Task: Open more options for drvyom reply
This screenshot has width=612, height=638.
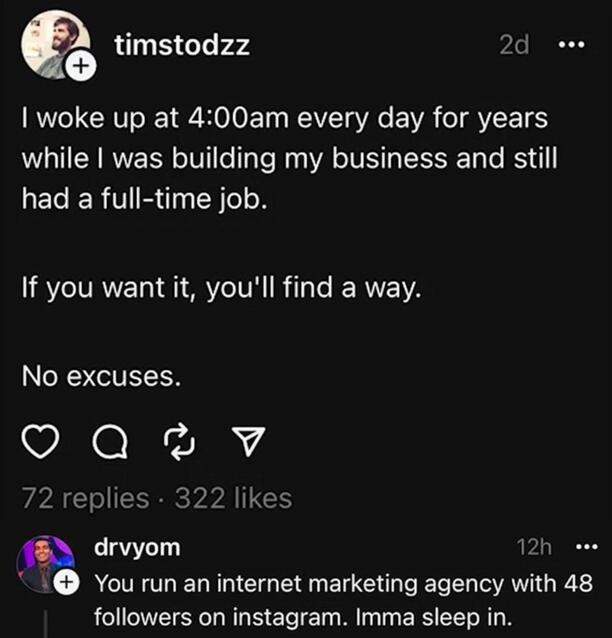Action: click(584, 548)
